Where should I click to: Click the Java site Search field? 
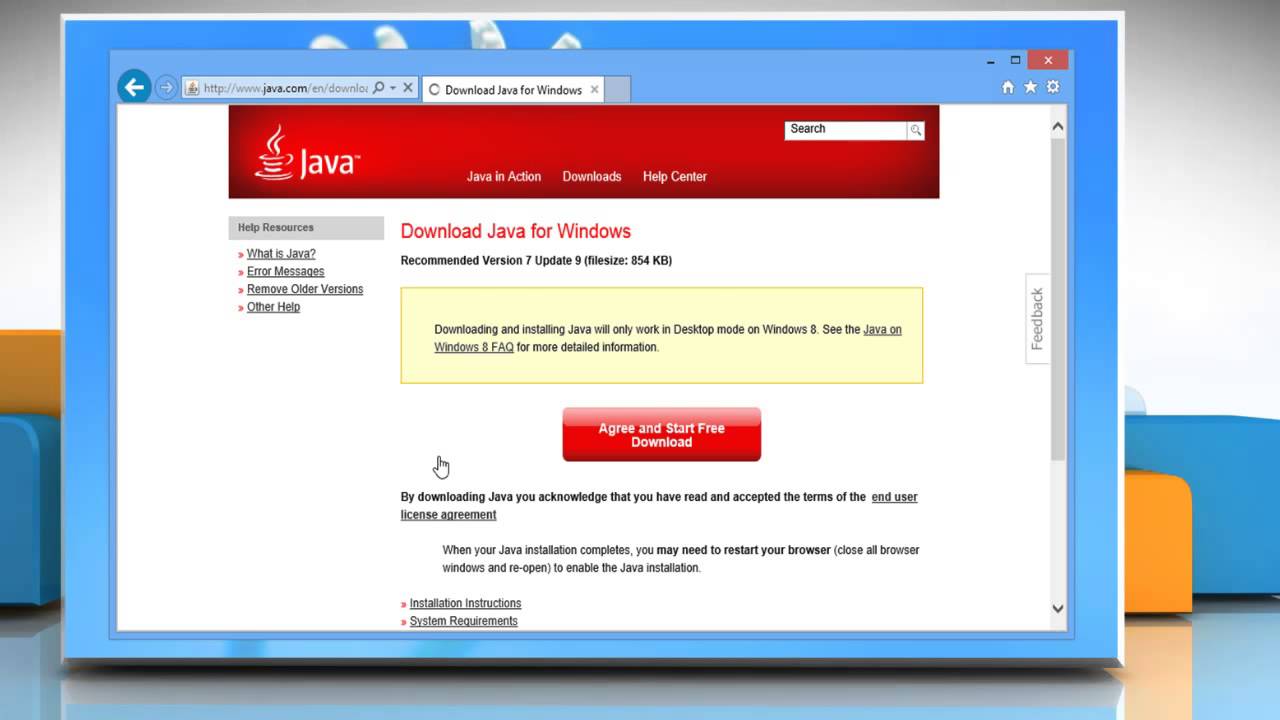[845, 129]
